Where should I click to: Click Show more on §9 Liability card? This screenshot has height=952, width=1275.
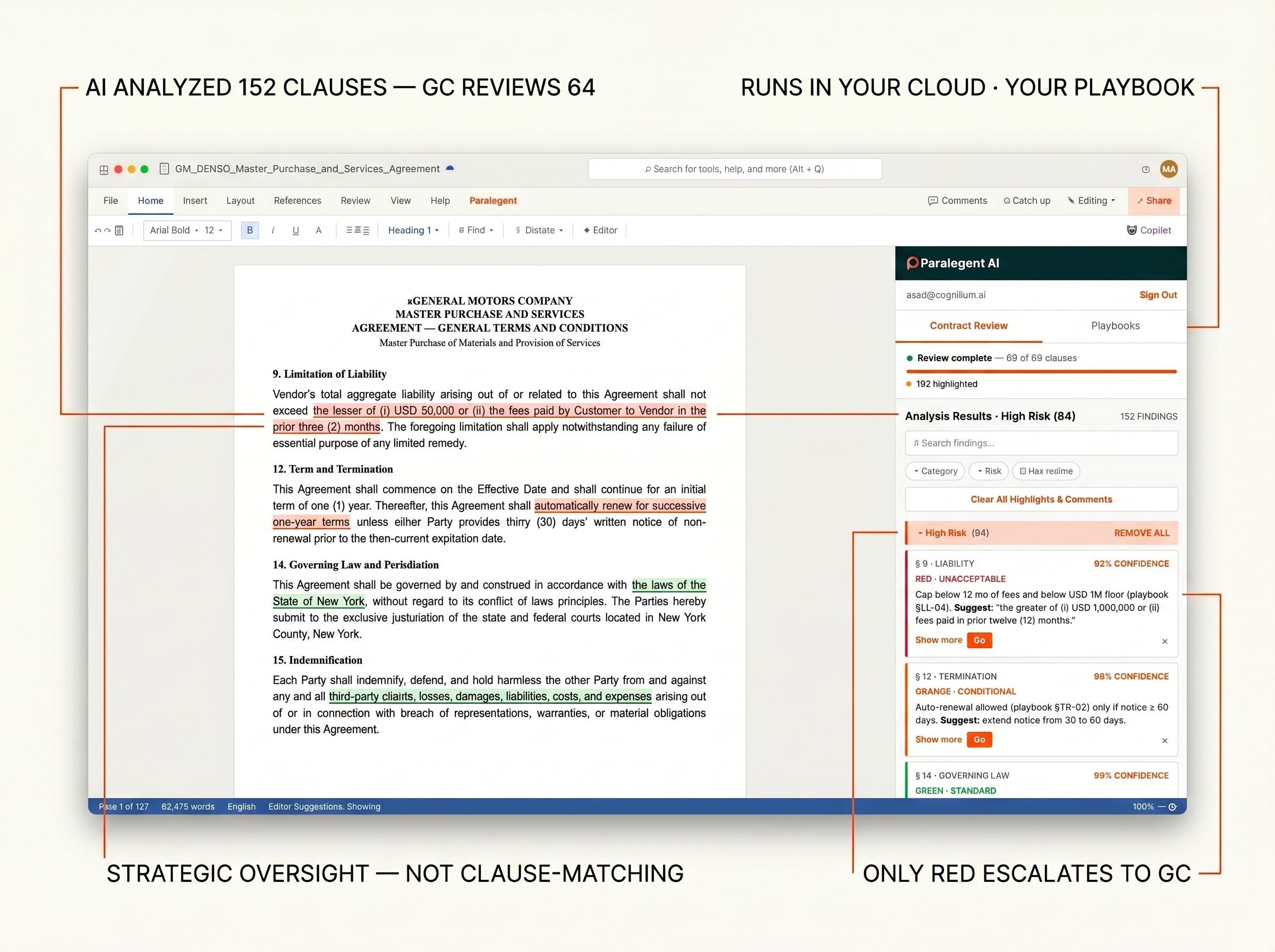tap(939, 640)
